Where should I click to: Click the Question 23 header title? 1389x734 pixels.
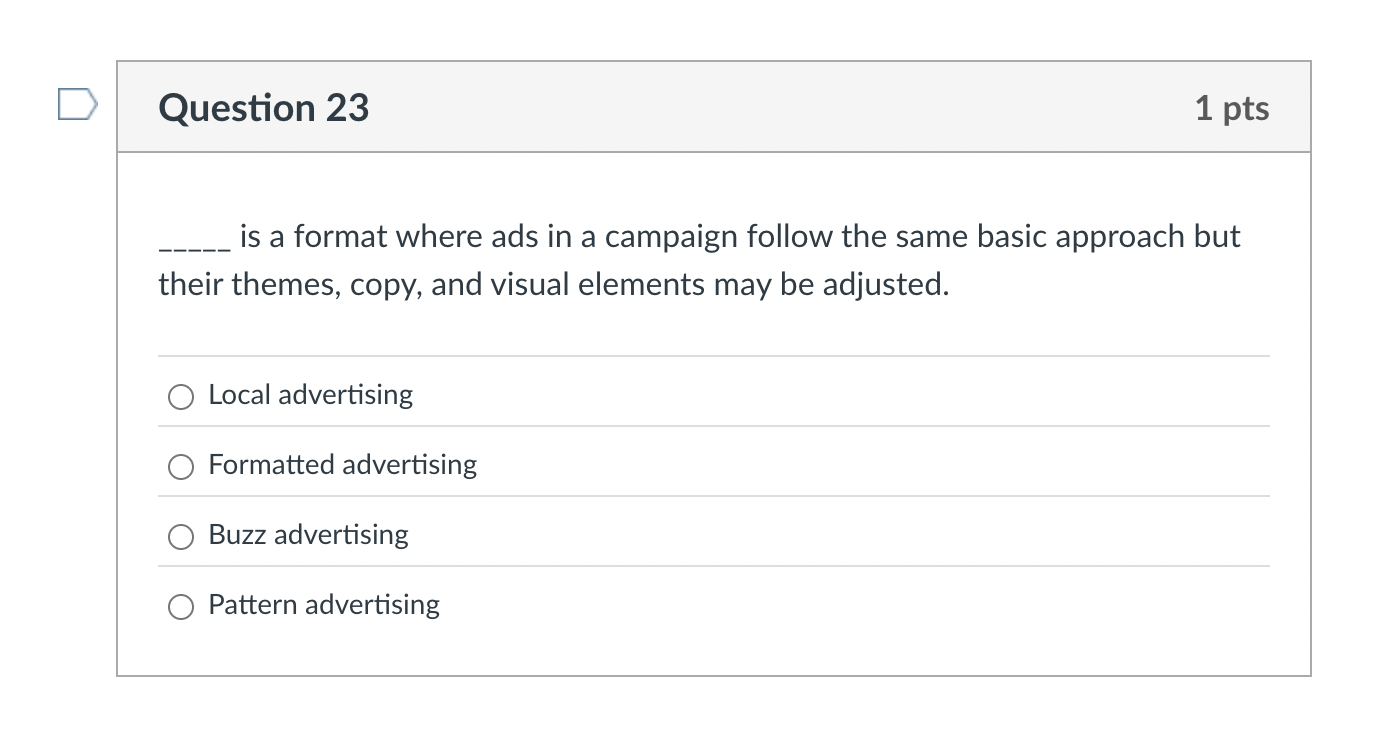(x=263, y=107)
